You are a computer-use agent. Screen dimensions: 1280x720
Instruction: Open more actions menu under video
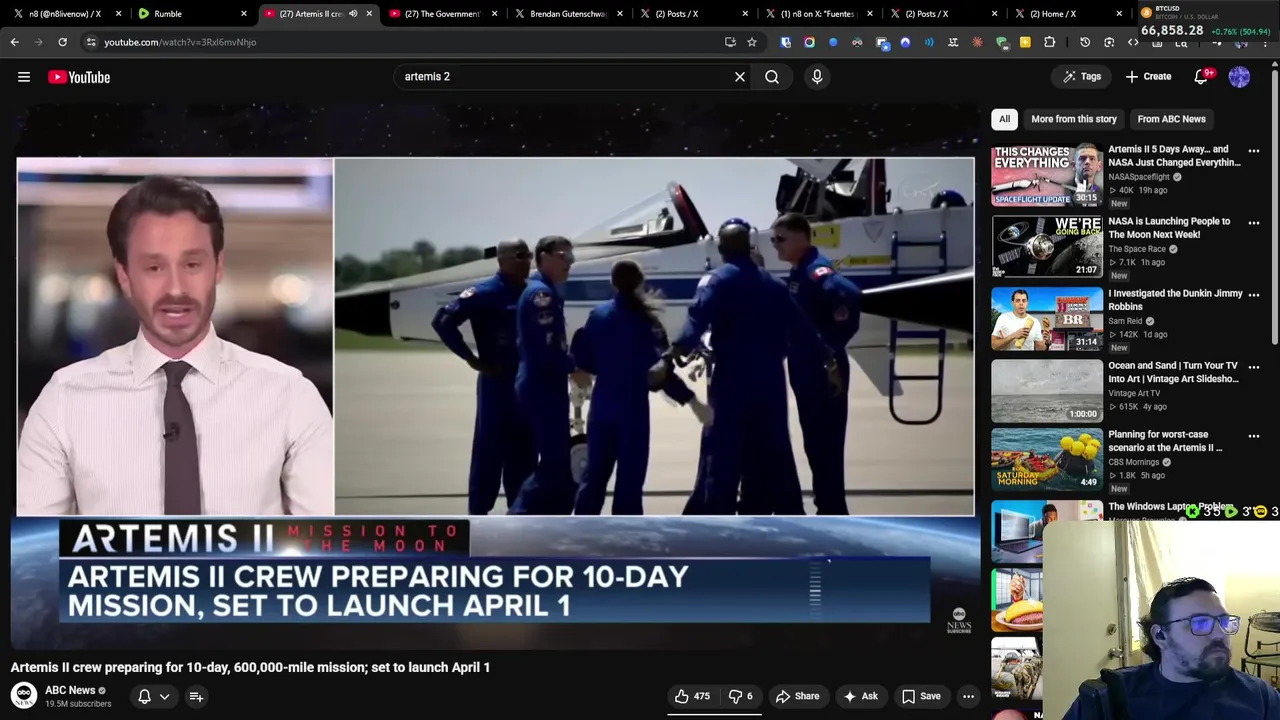[968, 697]
